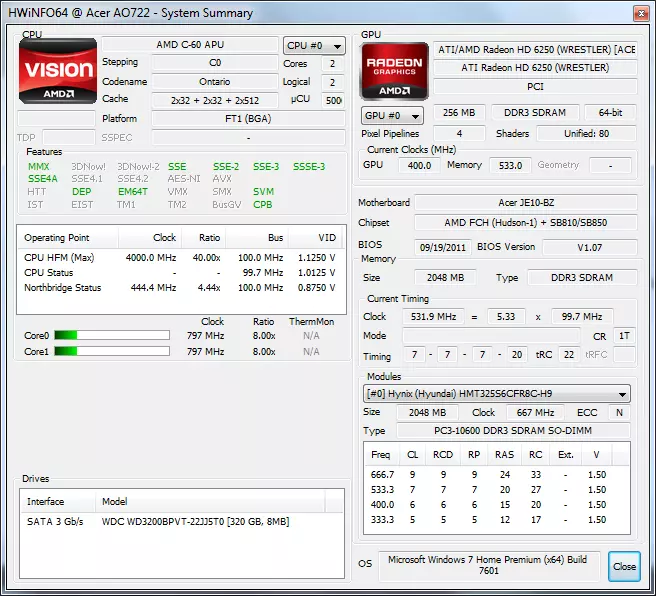Click the BIOS date 09/19/2011 field
This screenshot has width=656, height=596.
pyautogui.click(x=443, y=247)
